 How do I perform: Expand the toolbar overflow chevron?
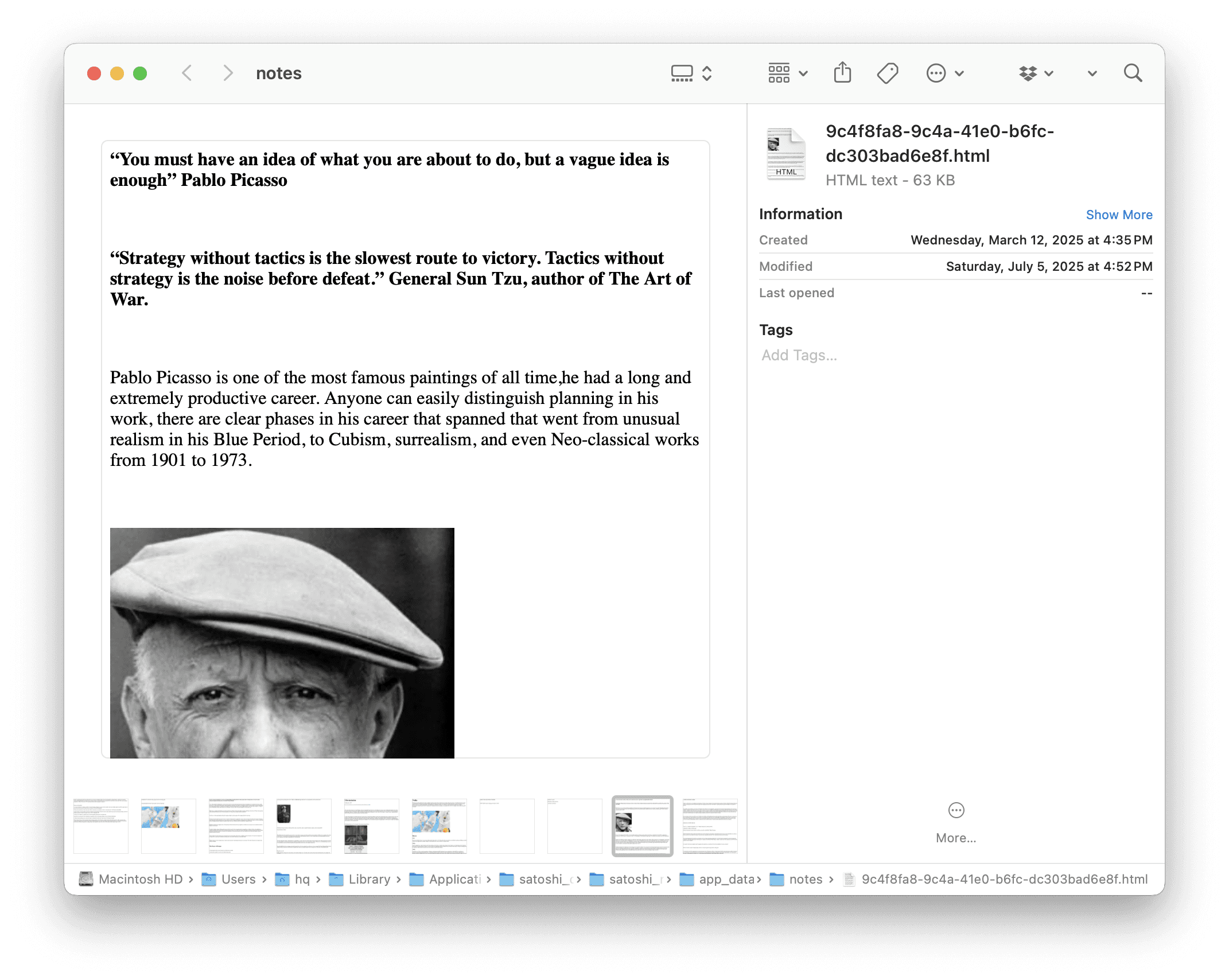click(x=1092, y=73)
